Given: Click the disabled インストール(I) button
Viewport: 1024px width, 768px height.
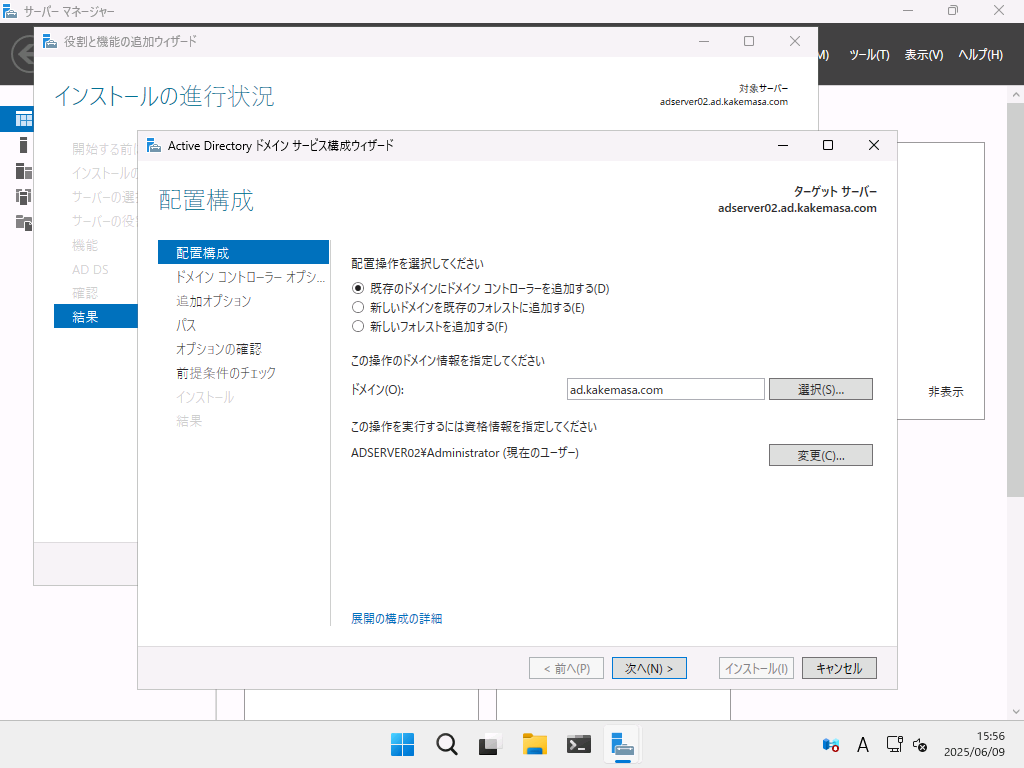Looking at the screenshot, I should [756, 668].
